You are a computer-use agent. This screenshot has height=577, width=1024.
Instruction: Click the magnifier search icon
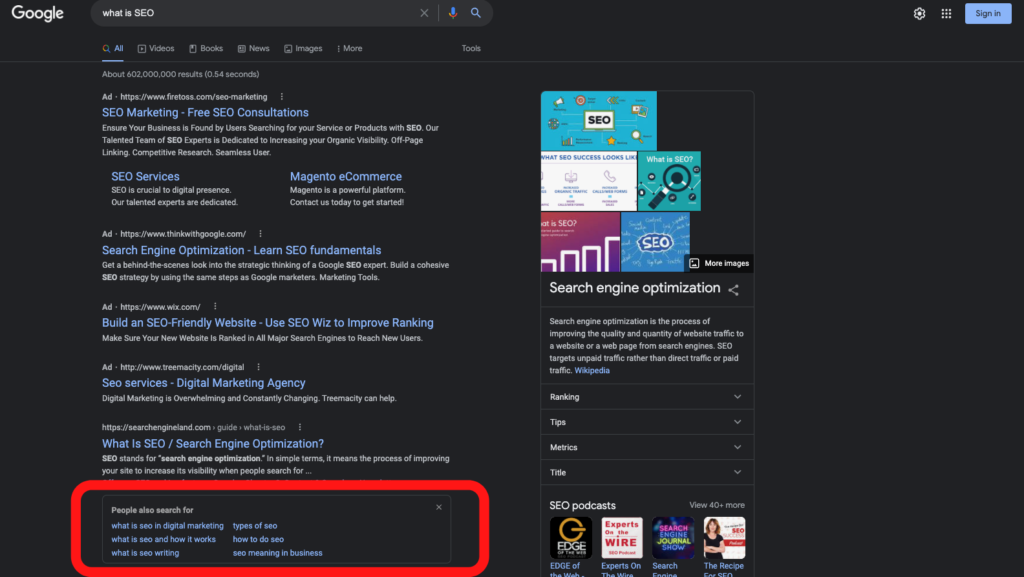[x=476, y=13]
